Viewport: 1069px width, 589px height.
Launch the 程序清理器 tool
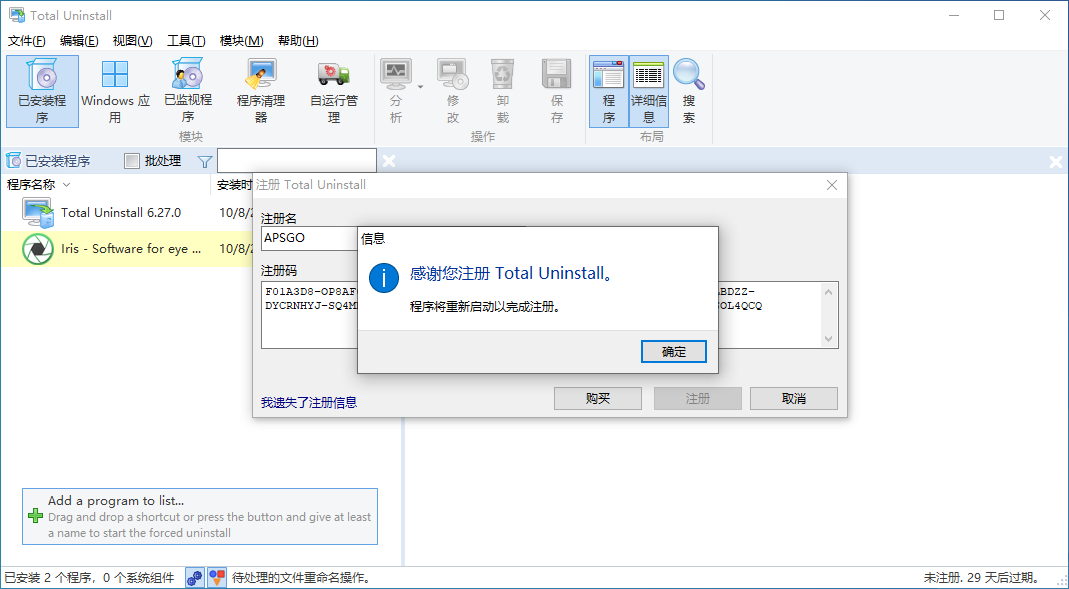click(261, 91)
